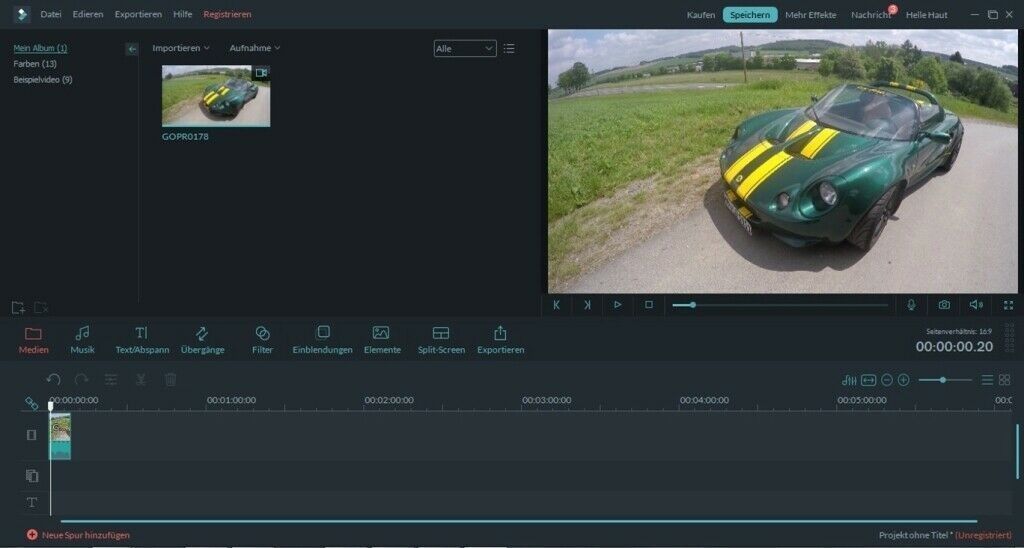
Task: Open the Hilfe menu
Action: click(x=182, y=15)
